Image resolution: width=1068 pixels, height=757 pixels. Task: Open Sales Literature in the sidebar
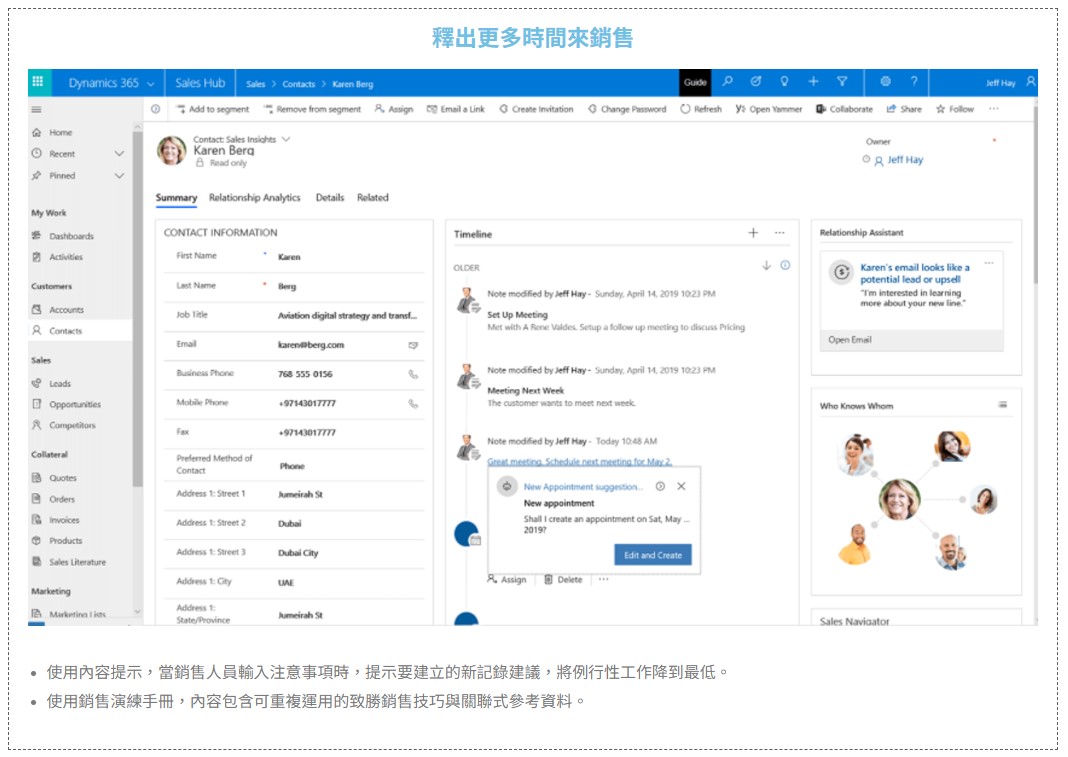pyautogui.click(x=80, y=562)
